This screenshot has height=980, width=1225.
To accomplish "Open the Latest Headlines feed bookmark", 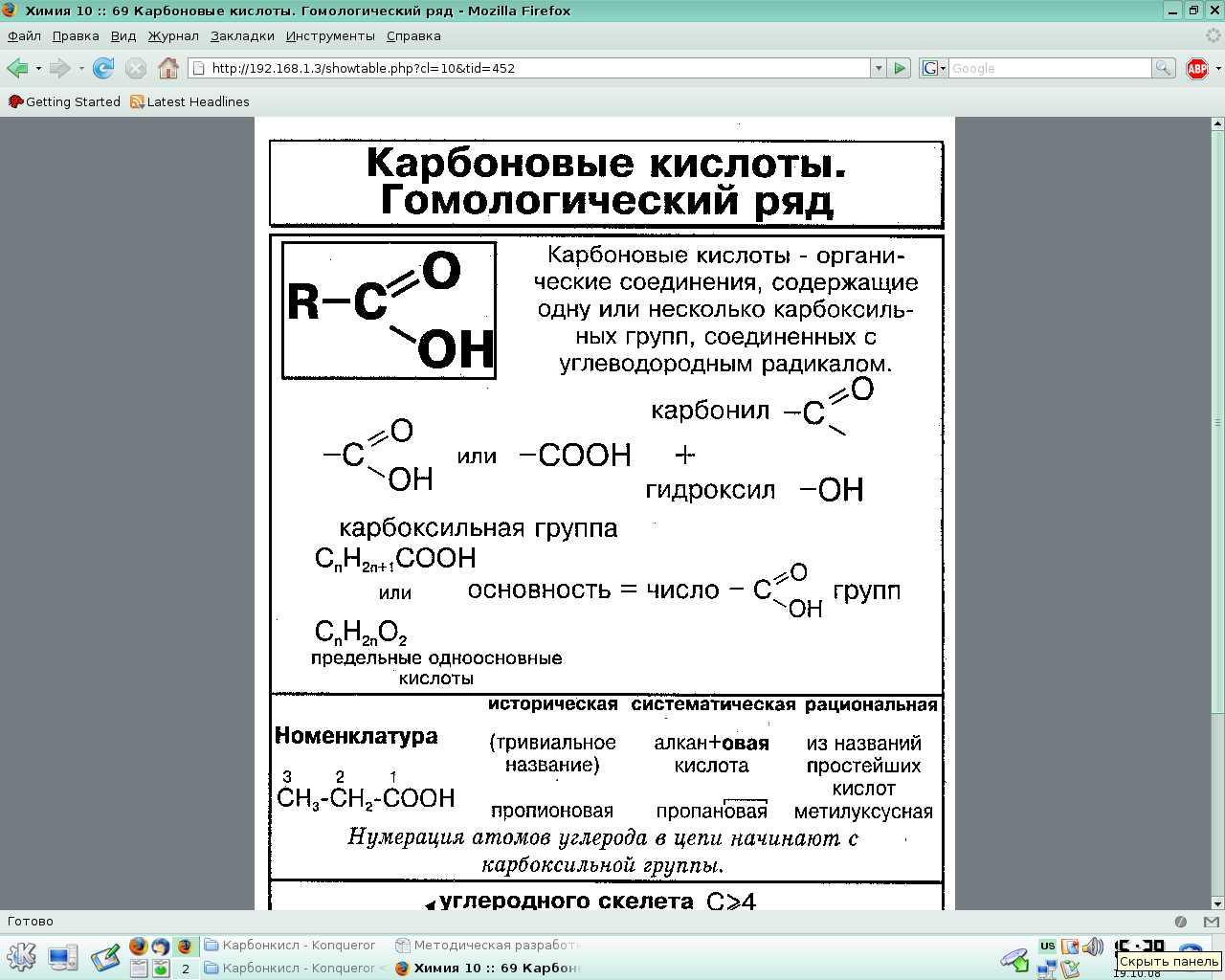I will tap(189, 101).
